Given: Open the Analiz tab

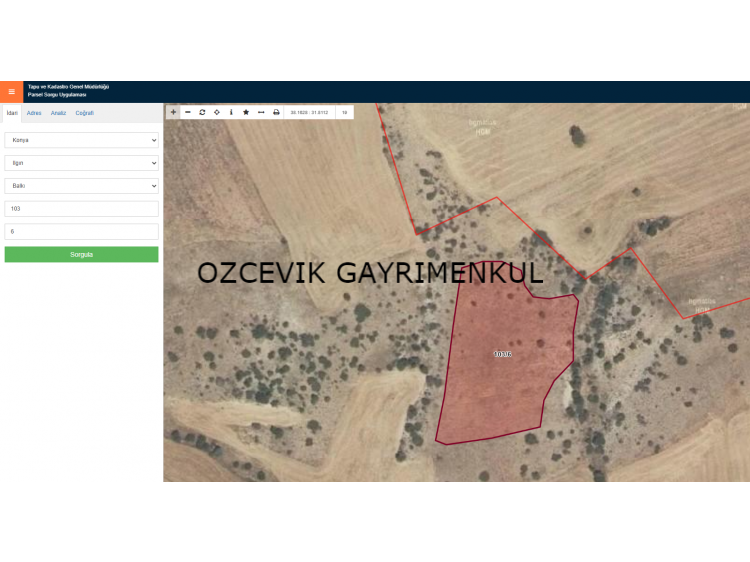Looking at the screenshot, I should coord(59,113).
